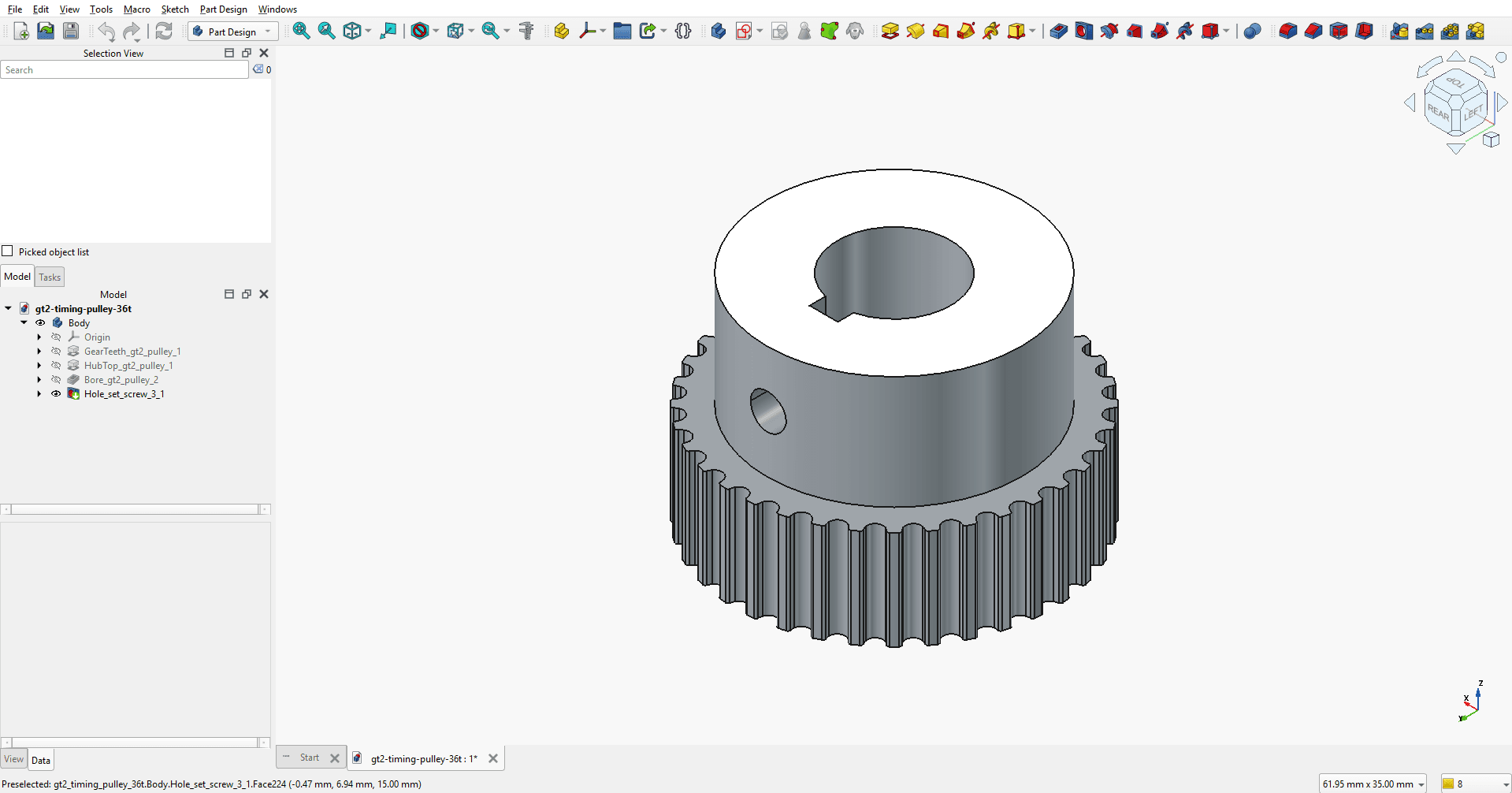Viewport: 1512px width, 793px height.
Task: Create a new document with toolbar icon
Action: (x=21, y=31)
